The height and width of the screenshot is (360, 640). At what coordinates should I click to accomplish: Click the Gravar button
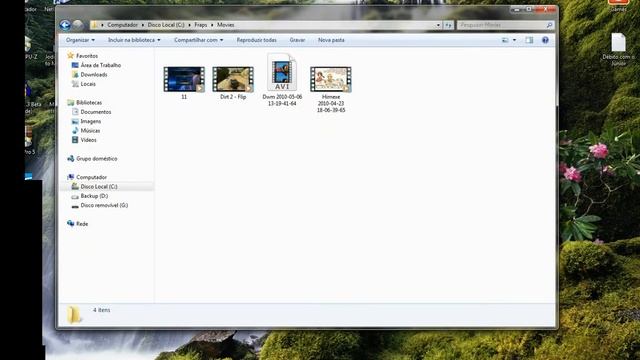pyautogui.click(x=297, y=40)
